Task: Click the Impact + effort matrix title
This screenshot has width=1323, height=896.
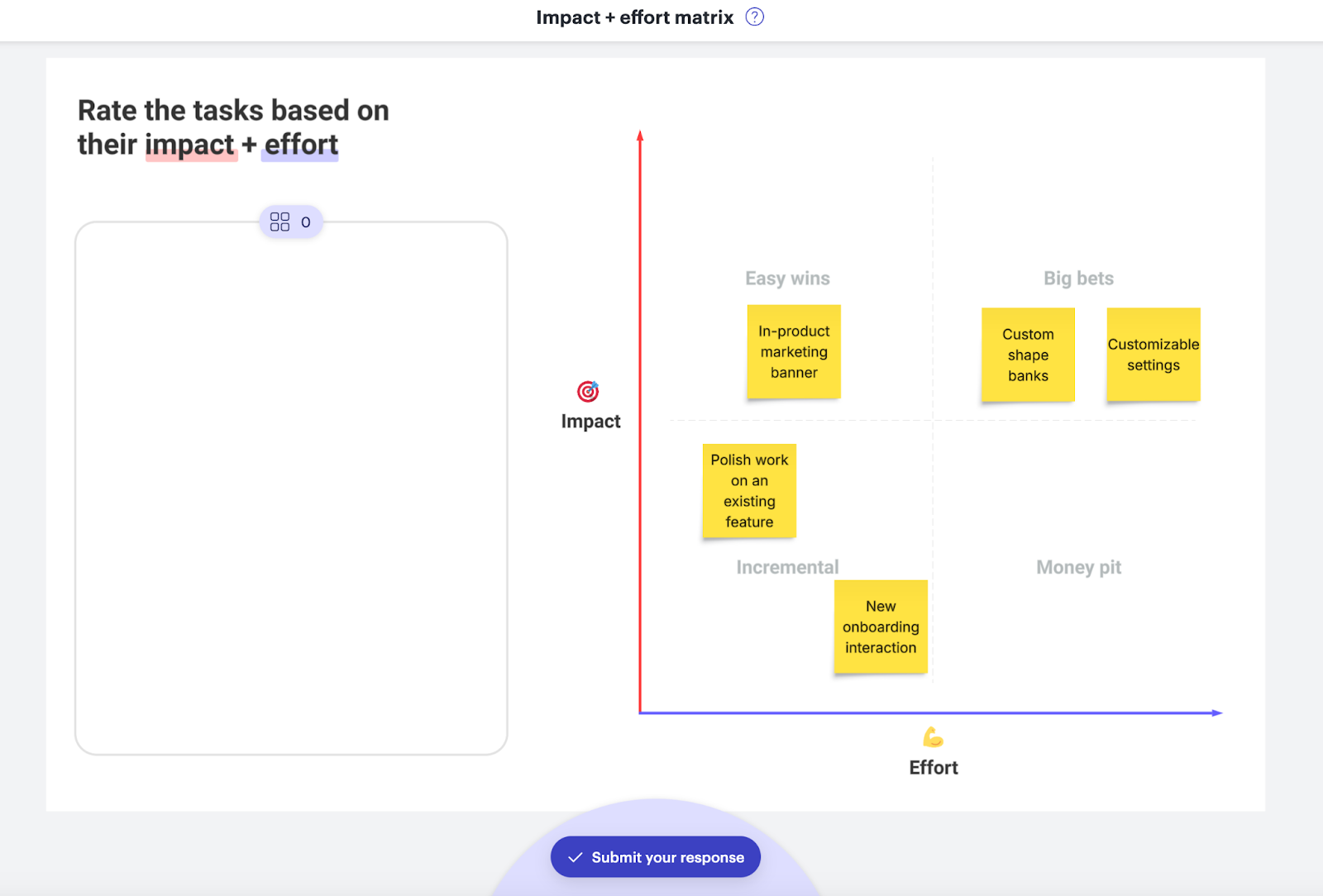Action: pyautogui.click(x=634, y=17)
